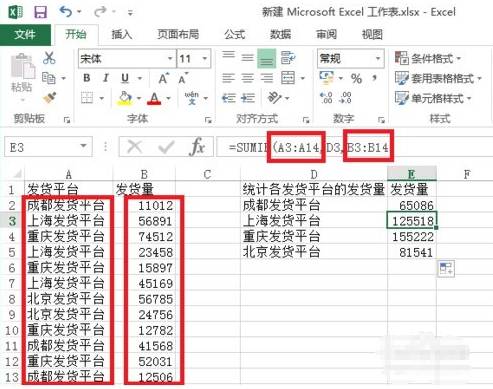Click the Percent style icon
Image resolution: width=493 pixels, height=389 pixels.
point(356,79)
